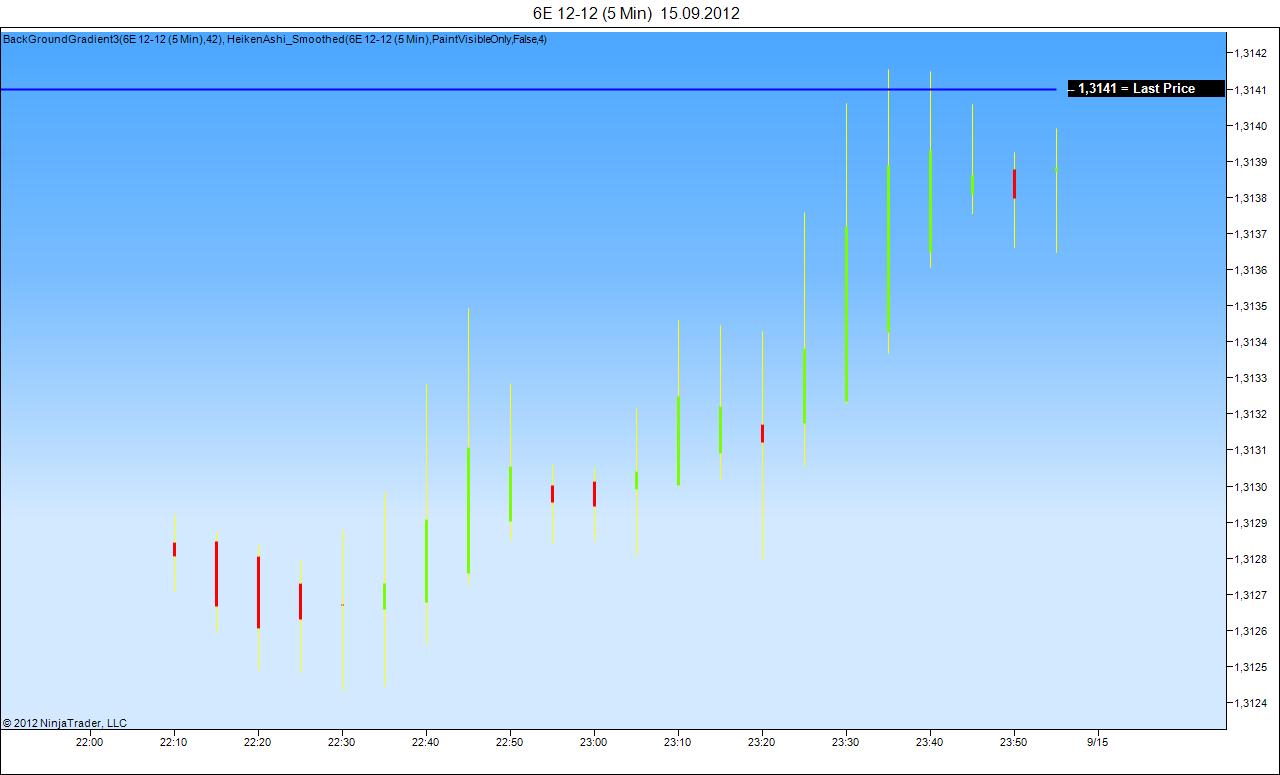Select the green candle at 23:15
This screenshot has width=1280, height=775.
click(x=720, y=430)
